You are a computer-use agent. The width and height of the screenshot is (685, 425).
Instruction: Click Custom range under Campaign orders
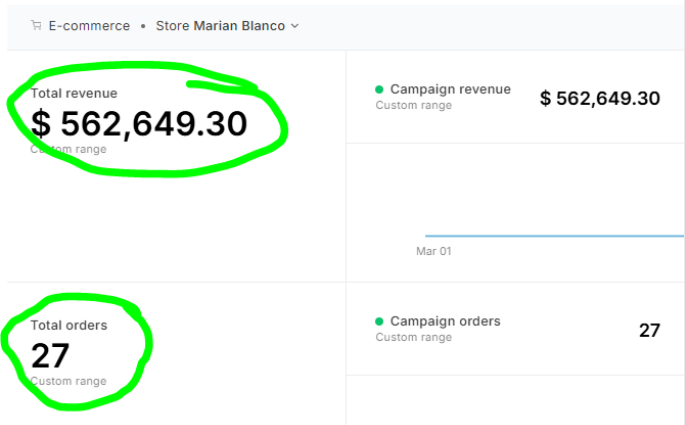coord(413,337)
